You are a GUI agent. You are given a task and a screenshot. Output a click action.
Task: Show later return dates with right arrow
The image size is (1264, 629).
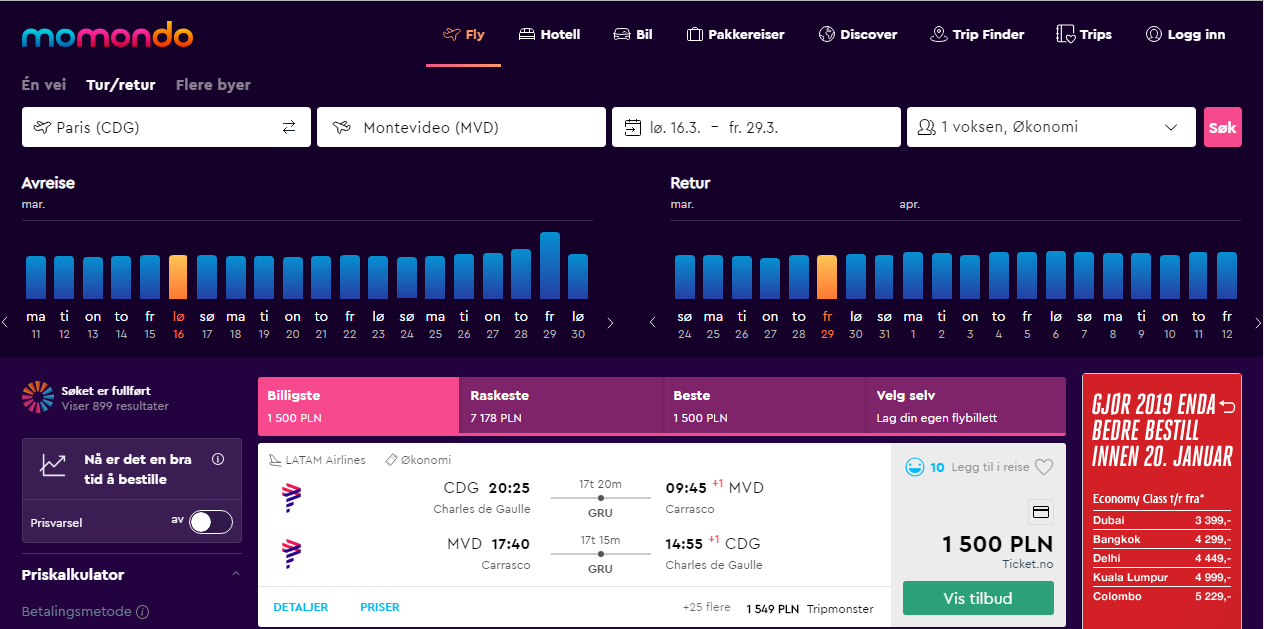(1258, 323)
